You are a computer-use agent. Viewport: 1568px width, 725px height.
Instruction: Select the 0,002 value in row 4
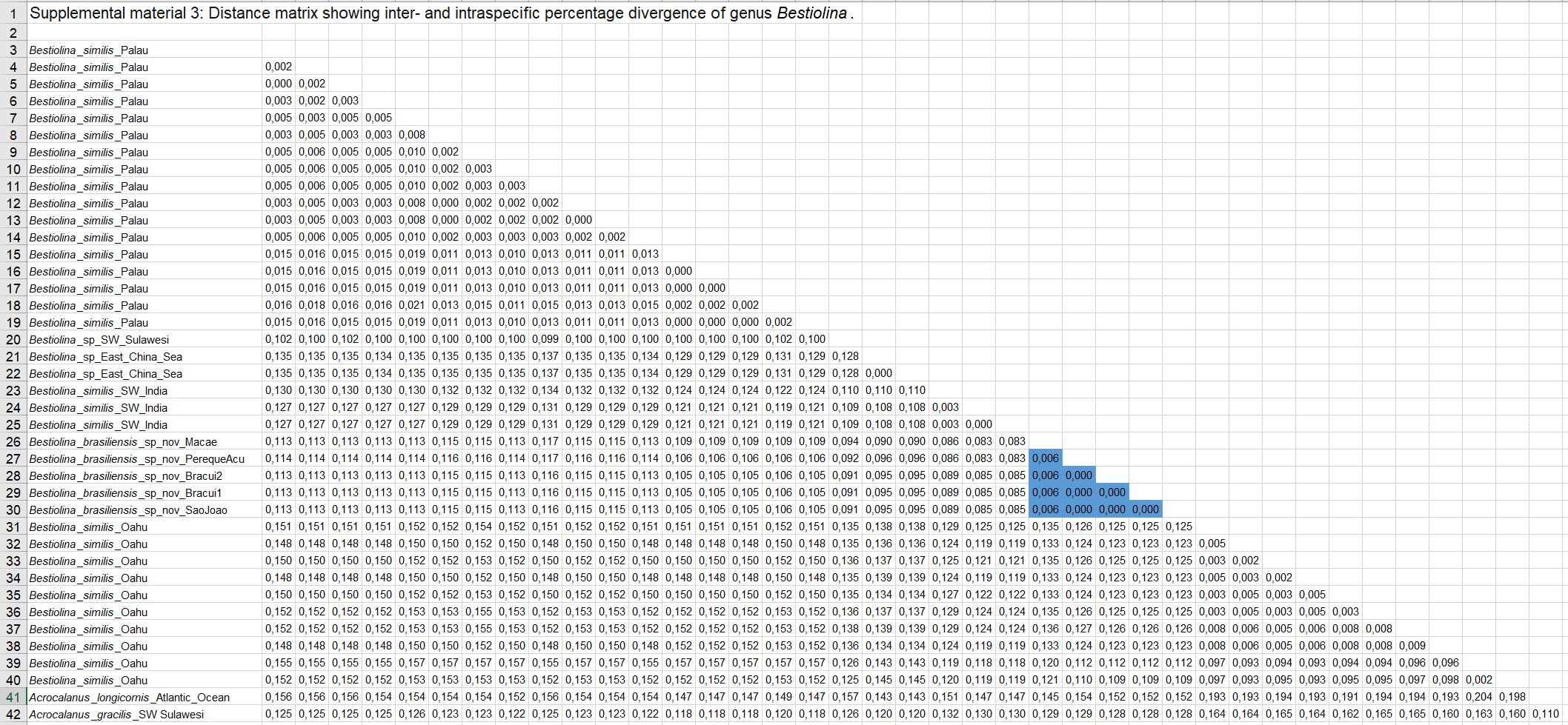279,67
